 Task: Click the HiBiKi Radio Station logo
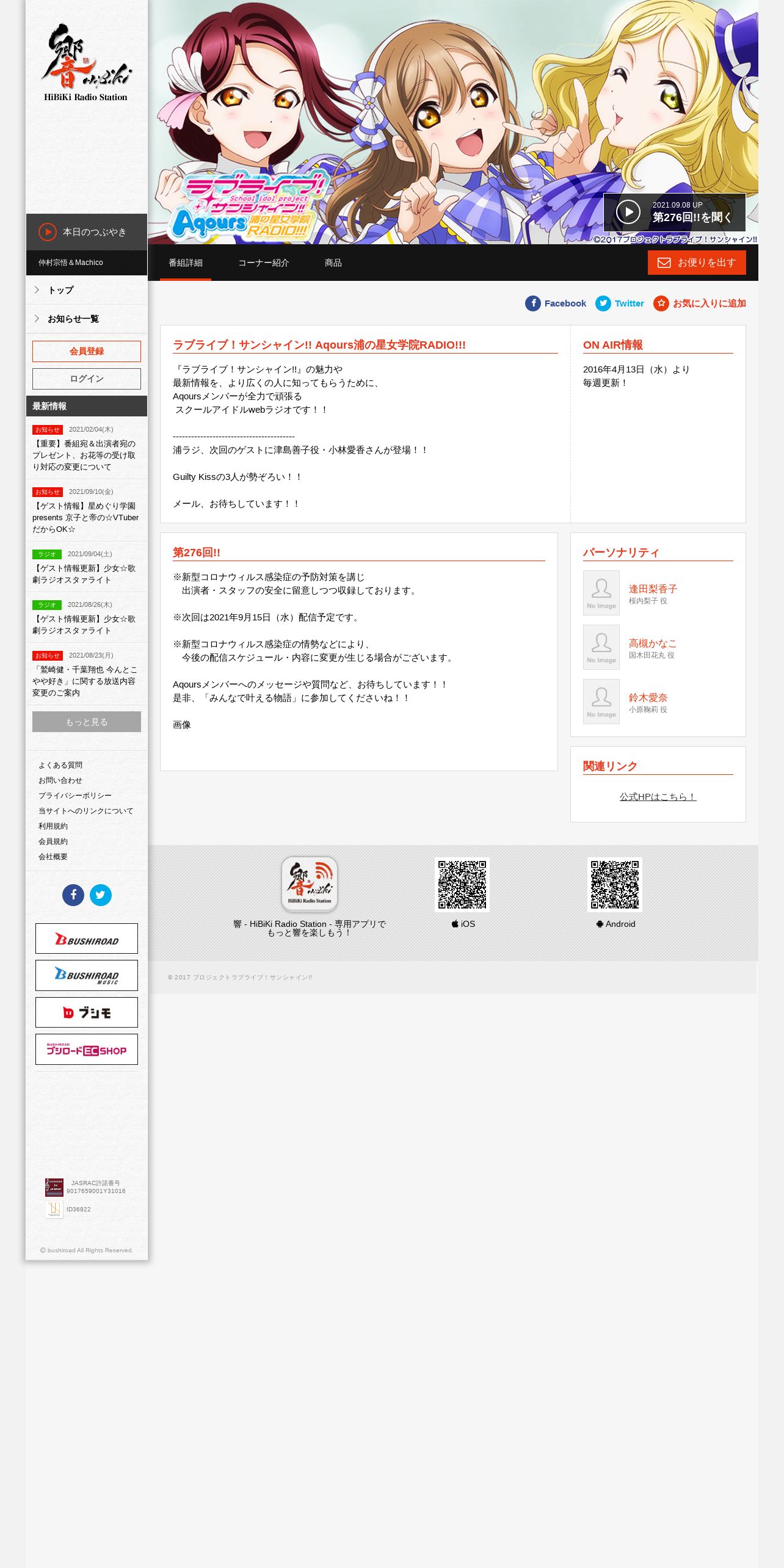[86, 62]
